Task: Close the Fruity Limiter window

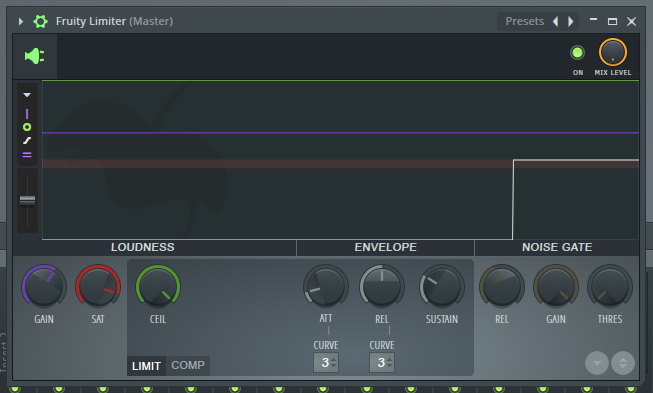Action: (x=631, y=22)
